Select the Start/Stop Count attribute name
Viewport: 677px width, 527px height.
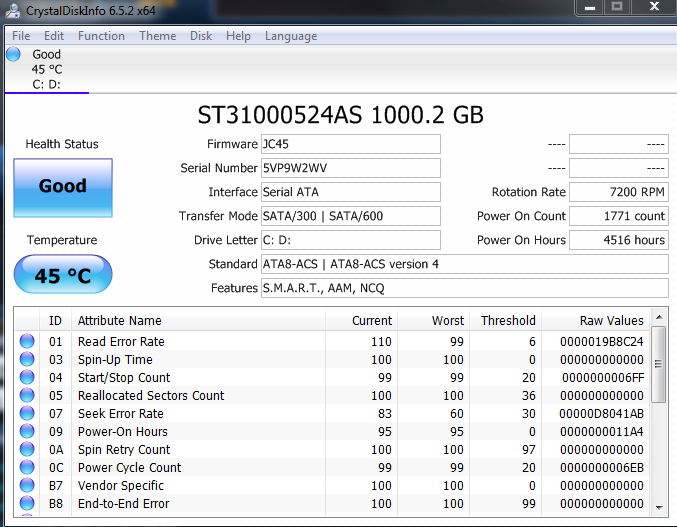coord(124,378)
